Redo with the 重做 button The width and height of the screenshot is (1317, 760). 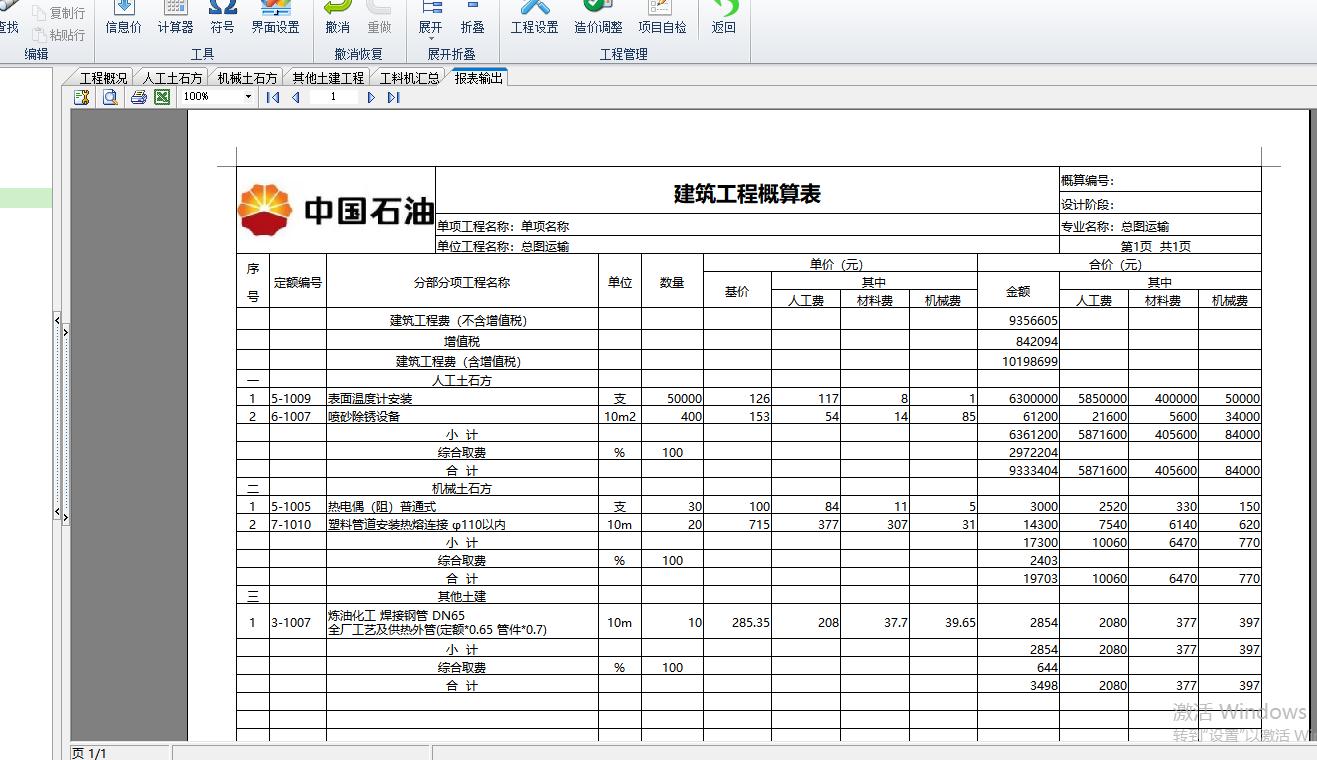click(x=379, y=18)
